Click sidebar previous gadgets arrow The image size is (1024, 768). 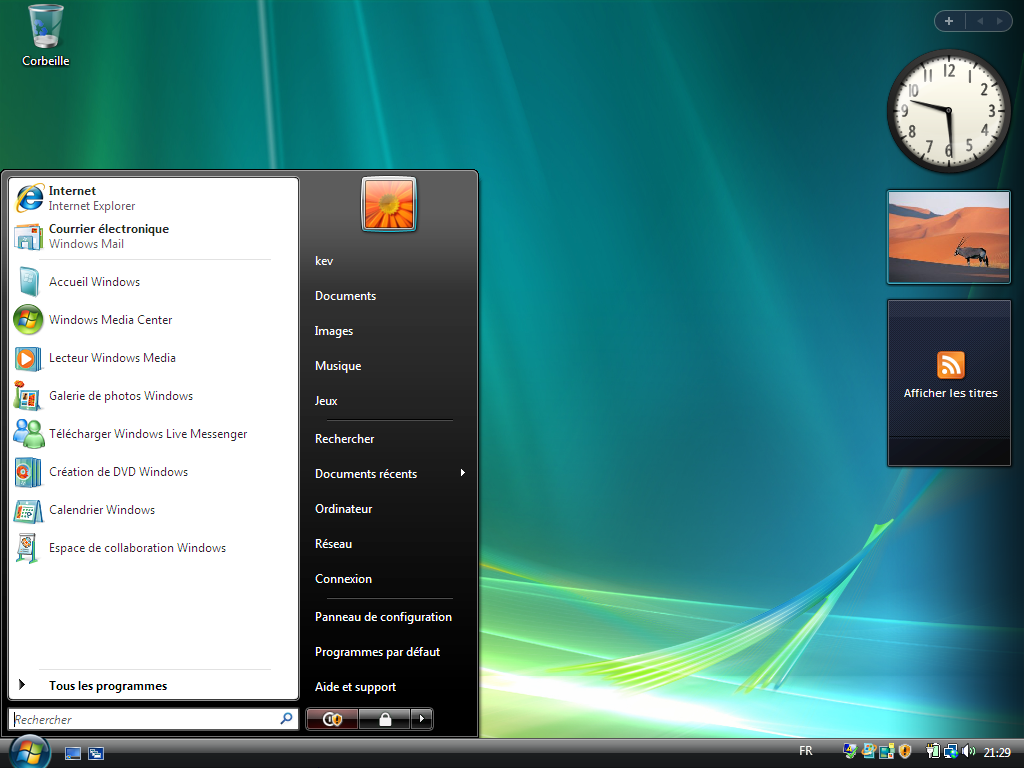tap(980, 21)
